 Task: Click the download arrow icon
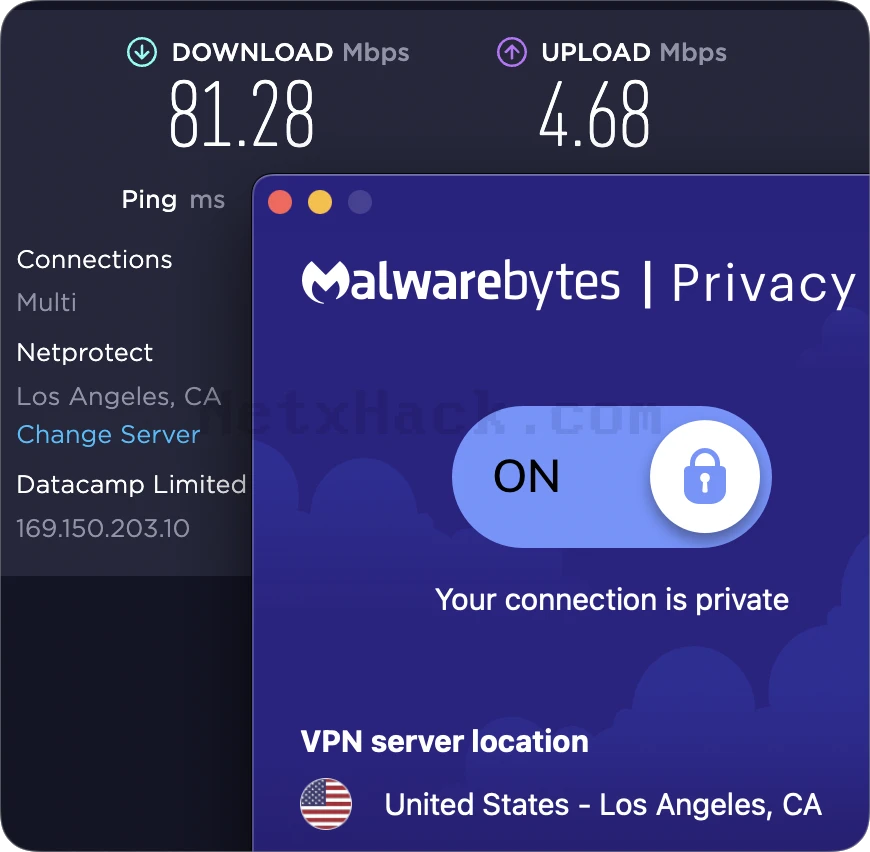(142, 52)
